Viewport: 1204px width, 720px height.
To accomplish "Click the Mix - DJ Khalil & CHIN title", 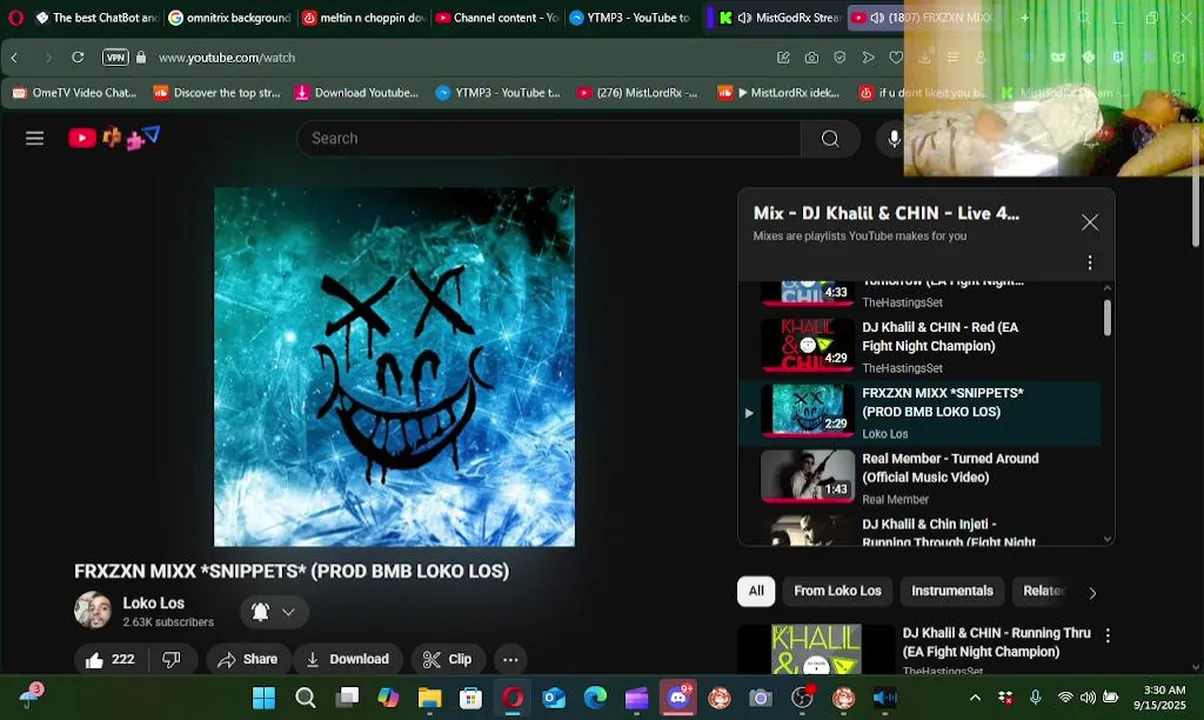I will pyautogui.click(x=886, y=213).
